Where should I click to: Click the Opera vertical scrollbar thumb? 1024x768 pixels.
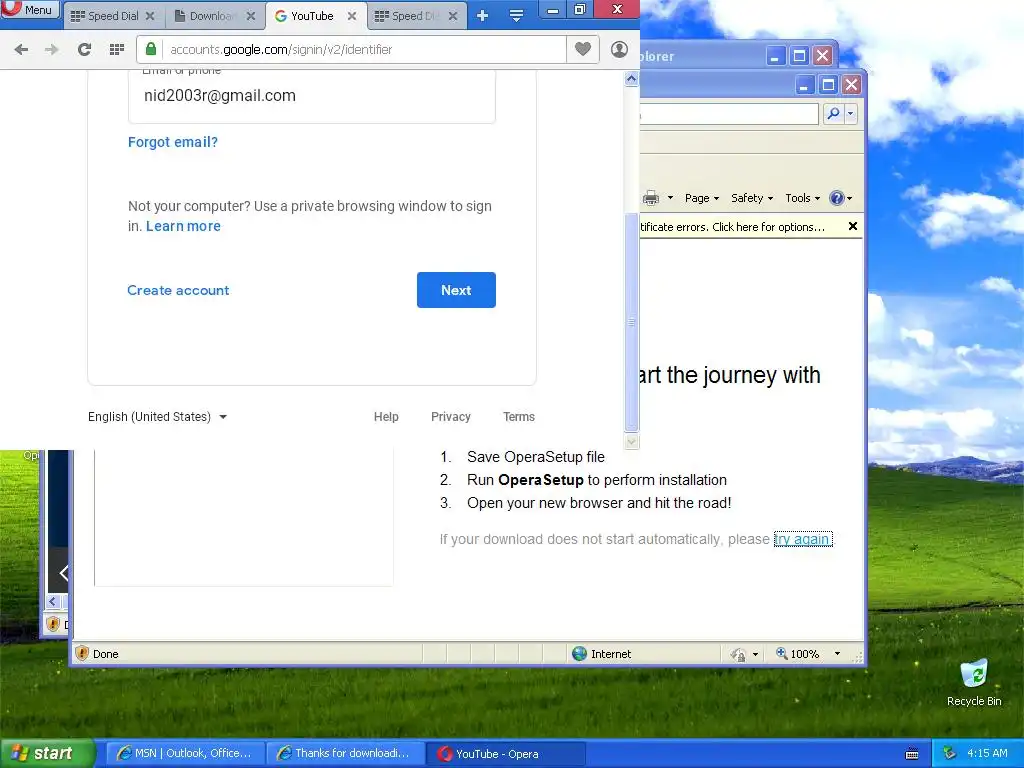(632, 321)
